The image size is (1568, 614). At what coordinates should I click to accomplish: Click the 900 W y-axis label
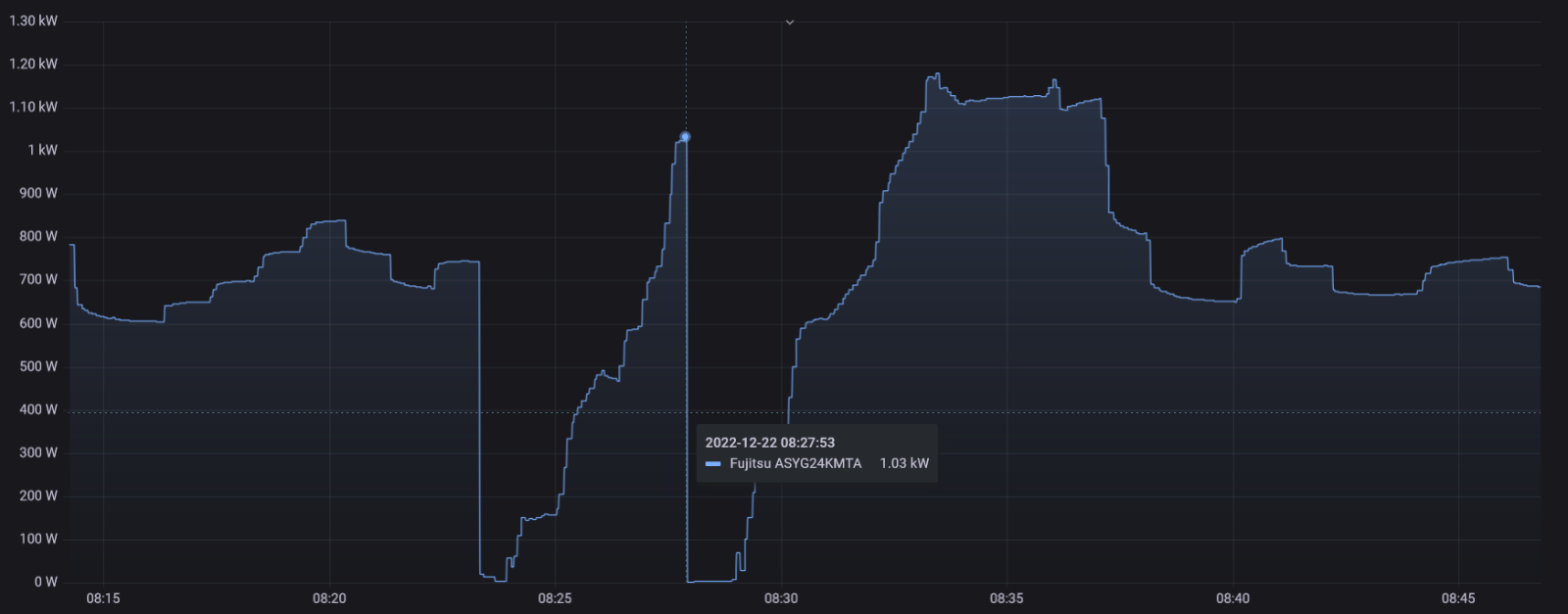[x=38, y=193]
